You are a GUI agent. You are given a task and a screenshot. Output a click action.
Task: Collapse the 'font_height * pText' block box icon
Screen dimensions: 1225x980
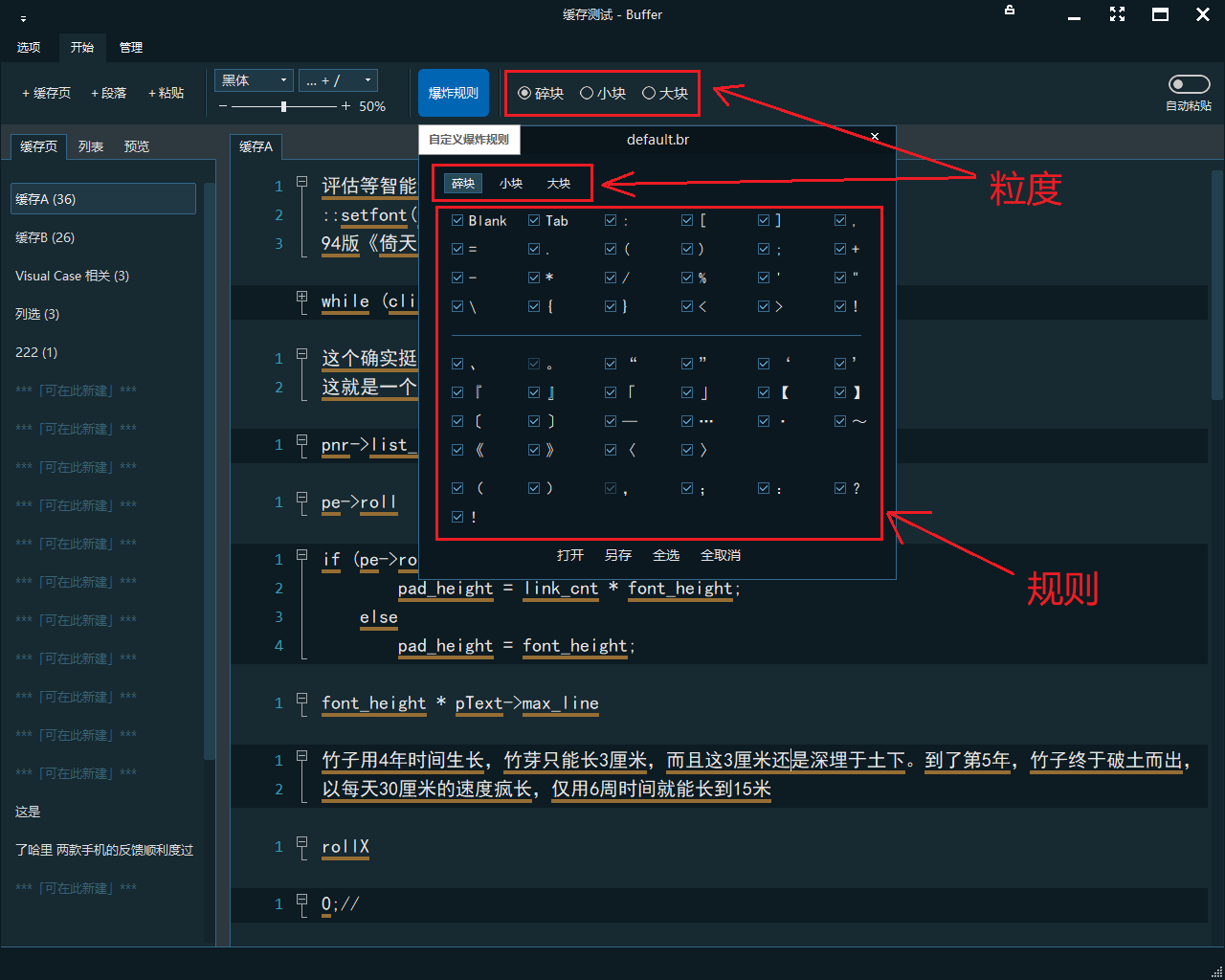coord(301,699)
